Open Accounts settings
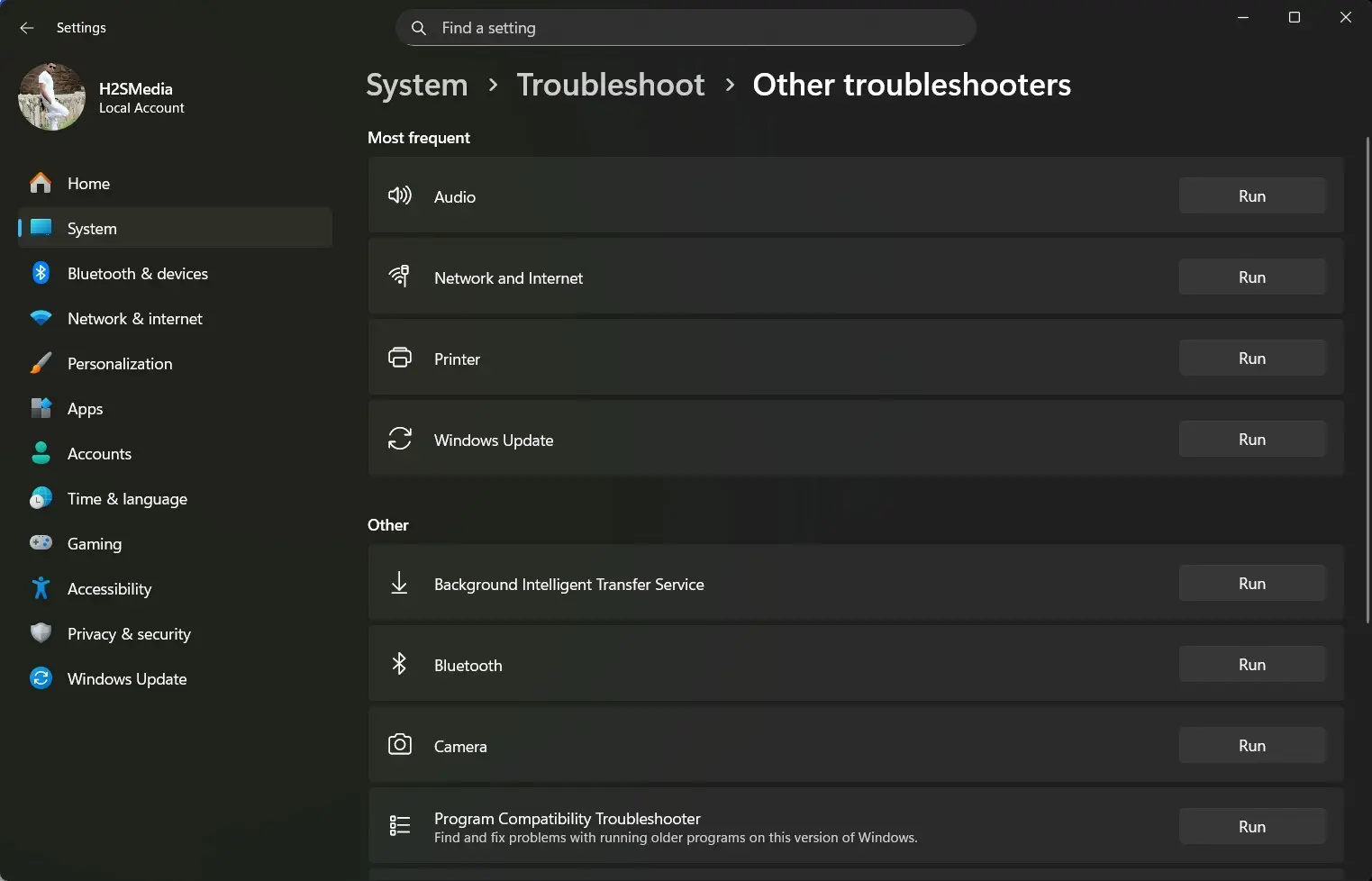This screenshot has height=881, width=1372. [175, 453]
